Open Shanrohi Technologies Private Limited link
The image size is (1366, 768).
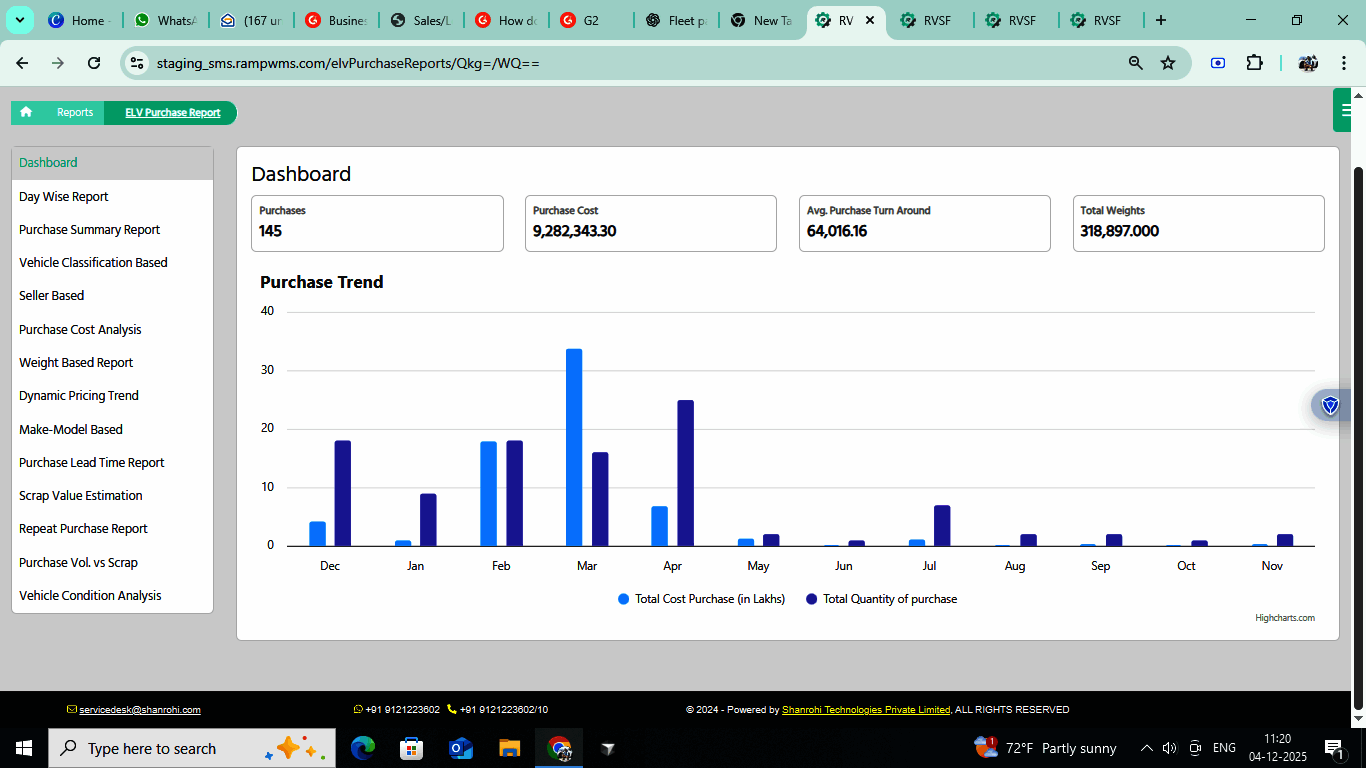click(x=866, y=710)
